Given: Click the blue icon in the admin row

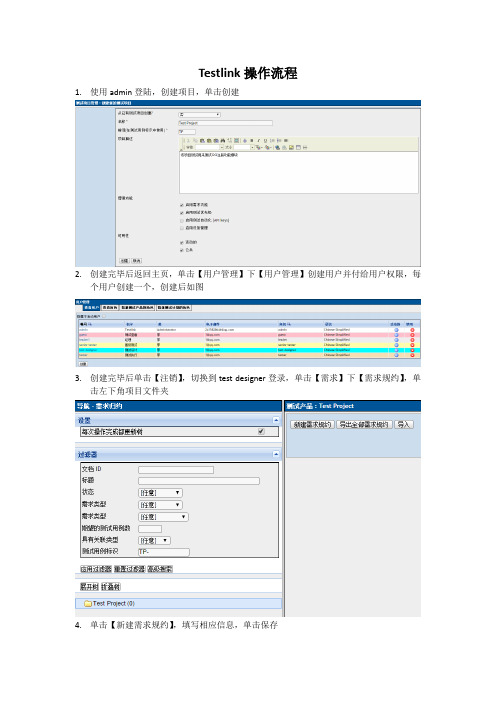Looking at the screenshot, I should [396, 330].
